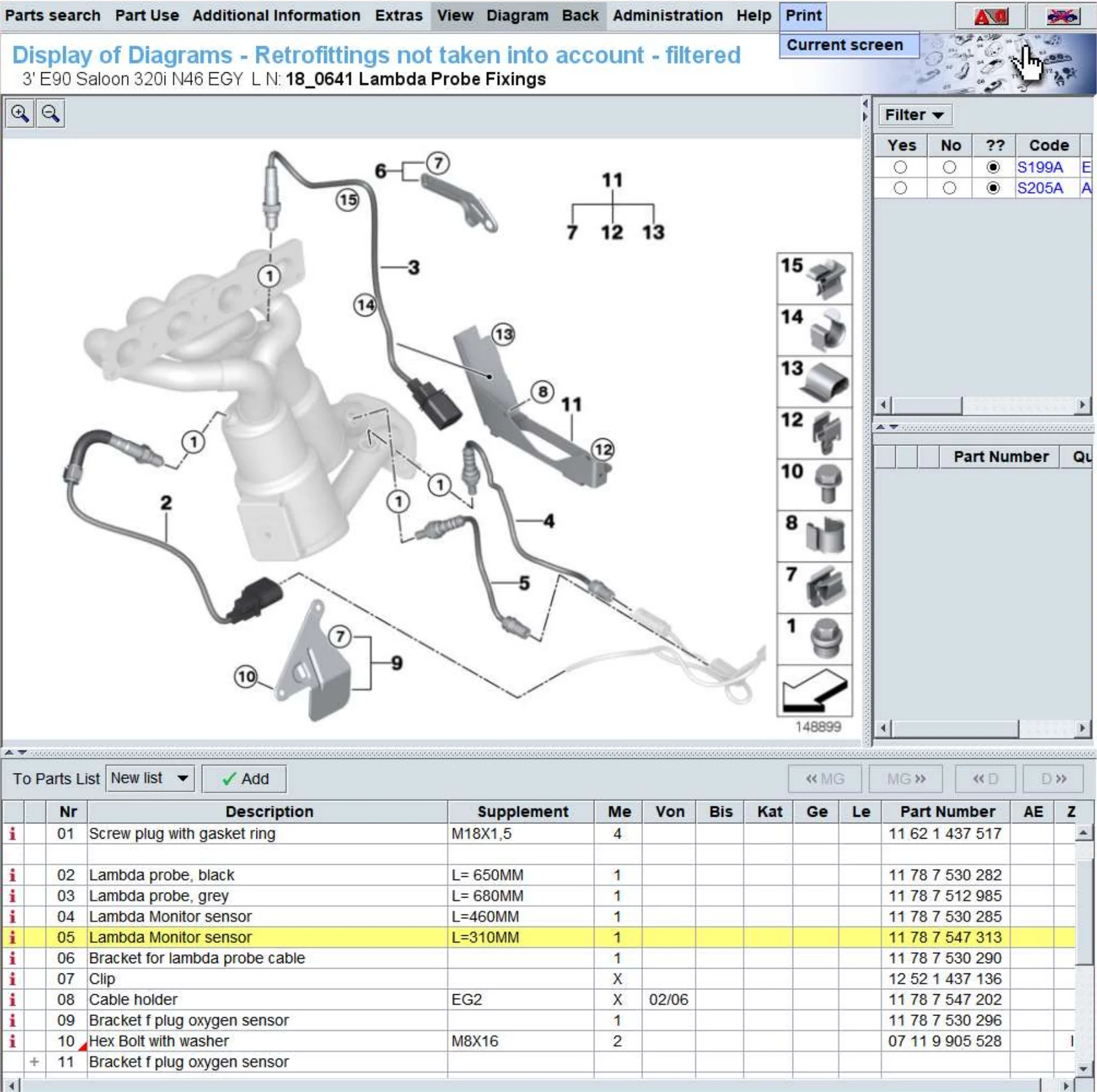This screenshot has height=1092, width=1097.
Task: Open info icon for row 07 Clip
Action: (x=12, y=979)
